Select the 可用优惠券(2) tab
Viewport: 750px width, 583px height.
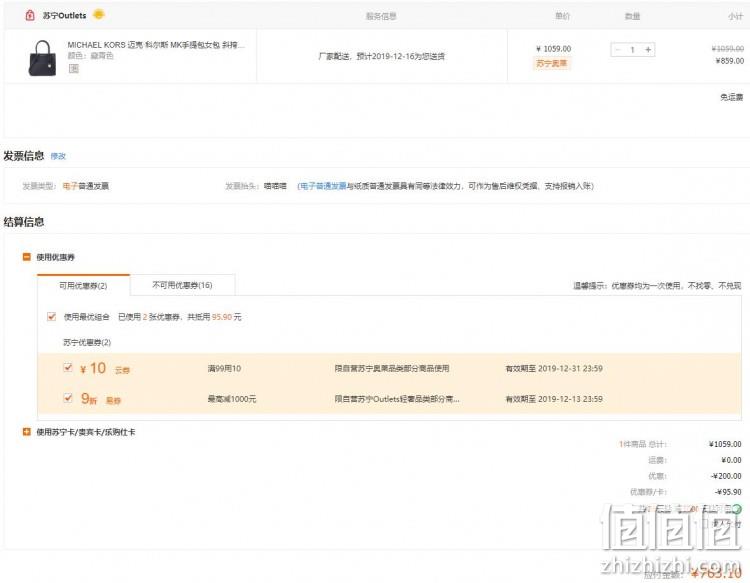pyautogui.click(x=83, y=286)
